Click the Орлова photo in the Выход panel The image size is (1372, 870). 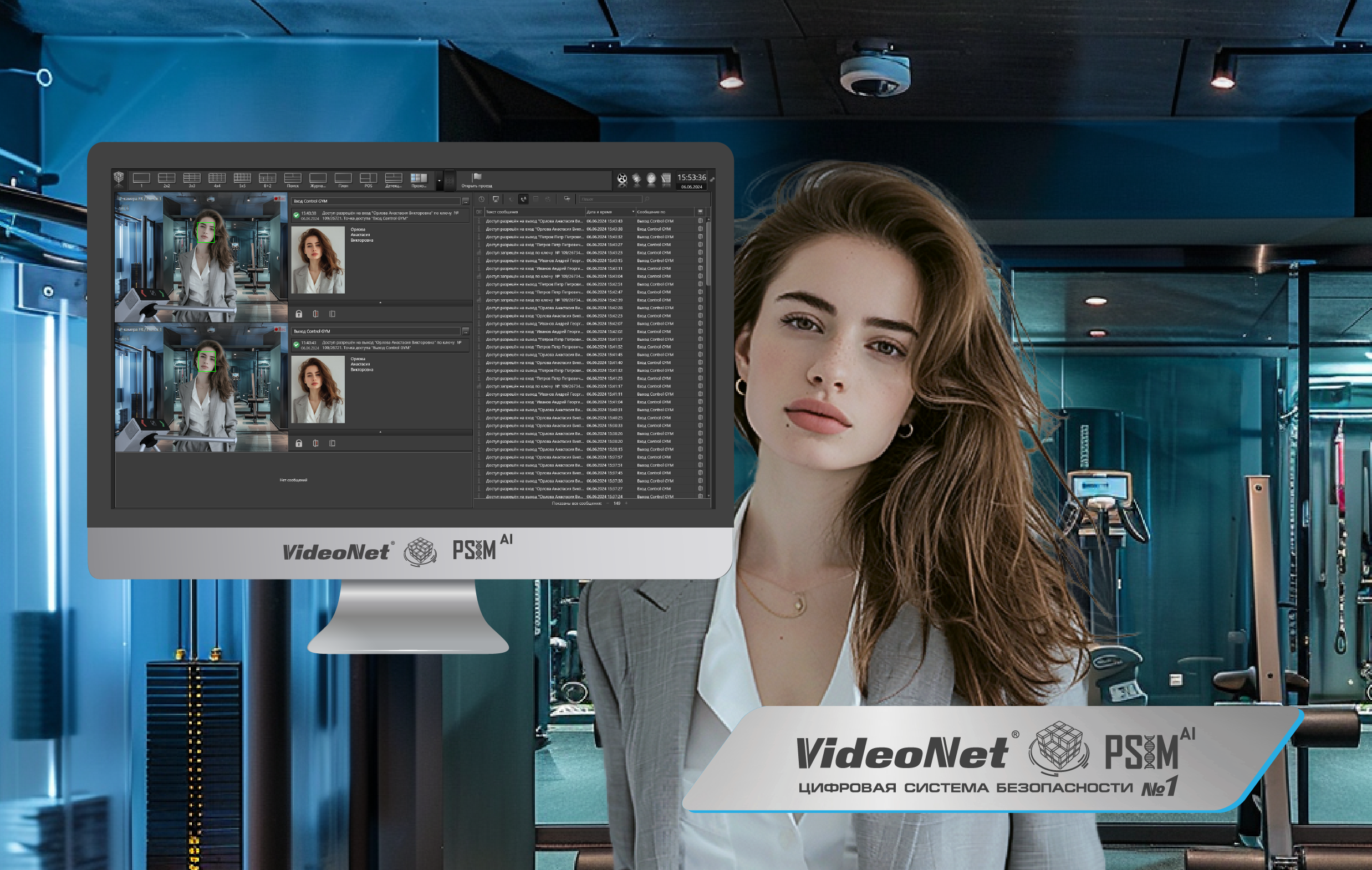coord(318,390)
